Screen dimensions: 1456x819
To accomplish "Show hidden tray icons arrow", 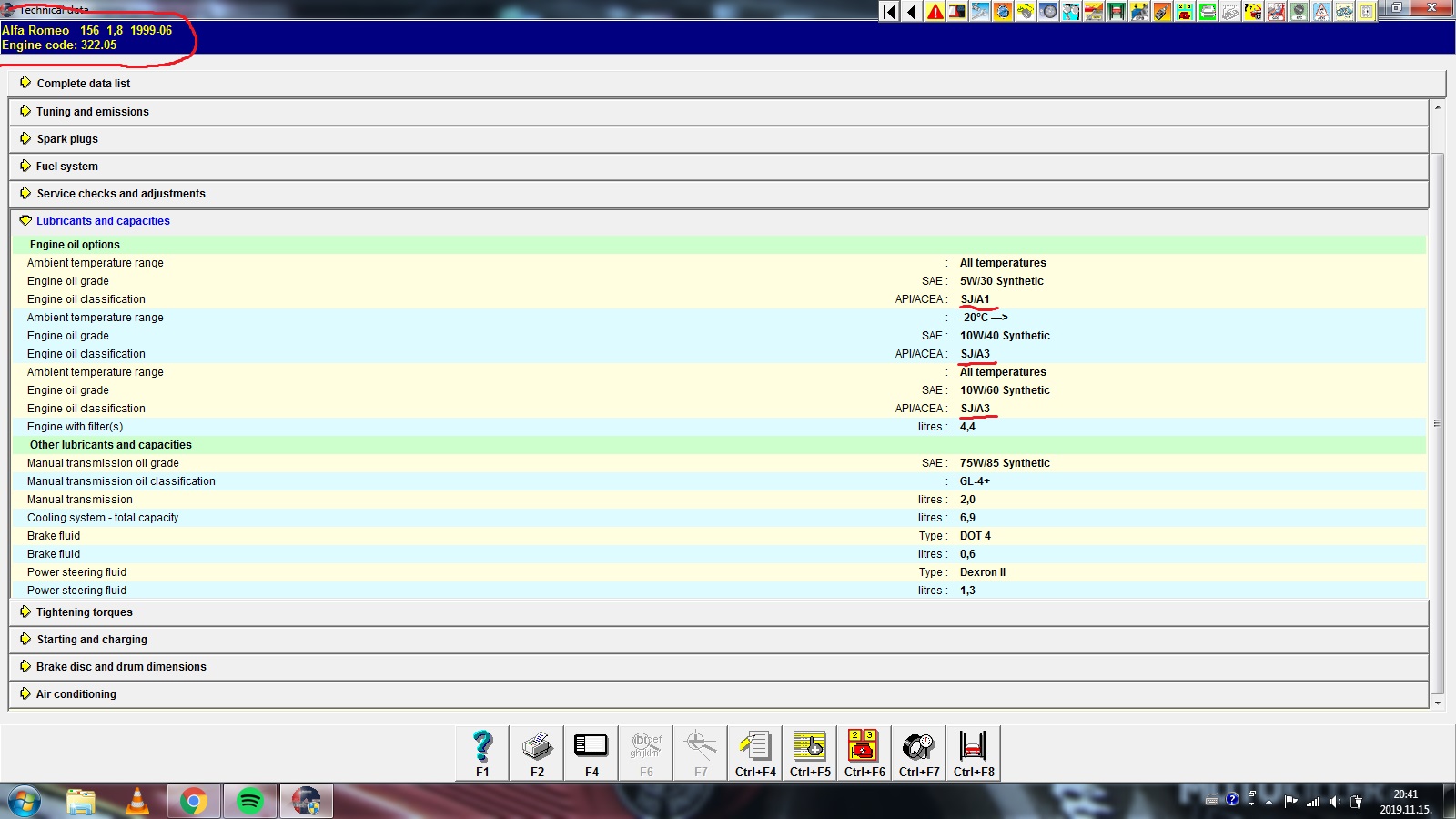I will (1269, 802).
